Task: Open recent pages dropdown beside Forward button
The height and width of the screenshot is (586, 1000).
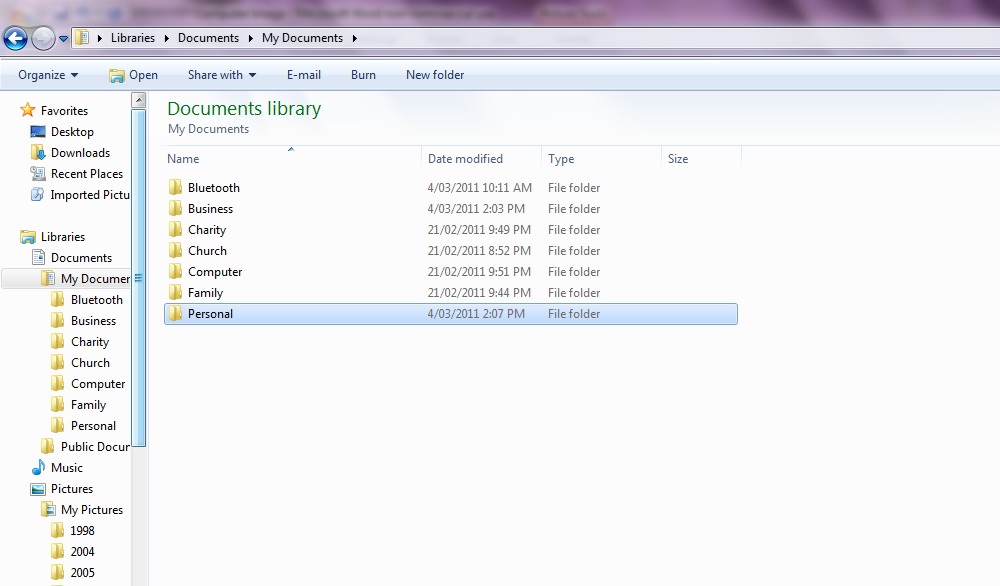Action: click(64, 39)
